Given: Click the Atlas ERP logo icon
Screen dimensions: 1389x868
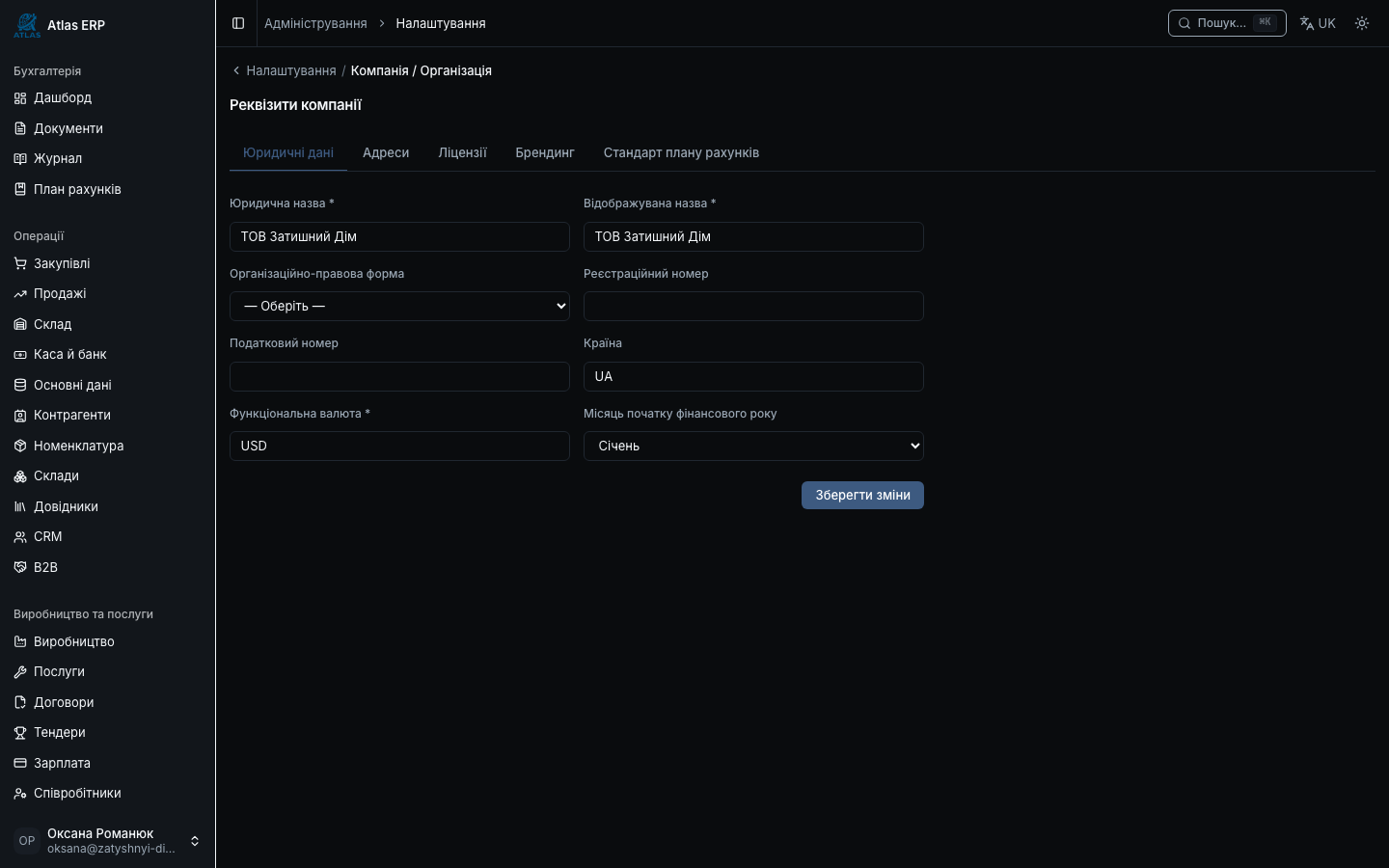Looking at the screenshot, I should pos(27,25).
